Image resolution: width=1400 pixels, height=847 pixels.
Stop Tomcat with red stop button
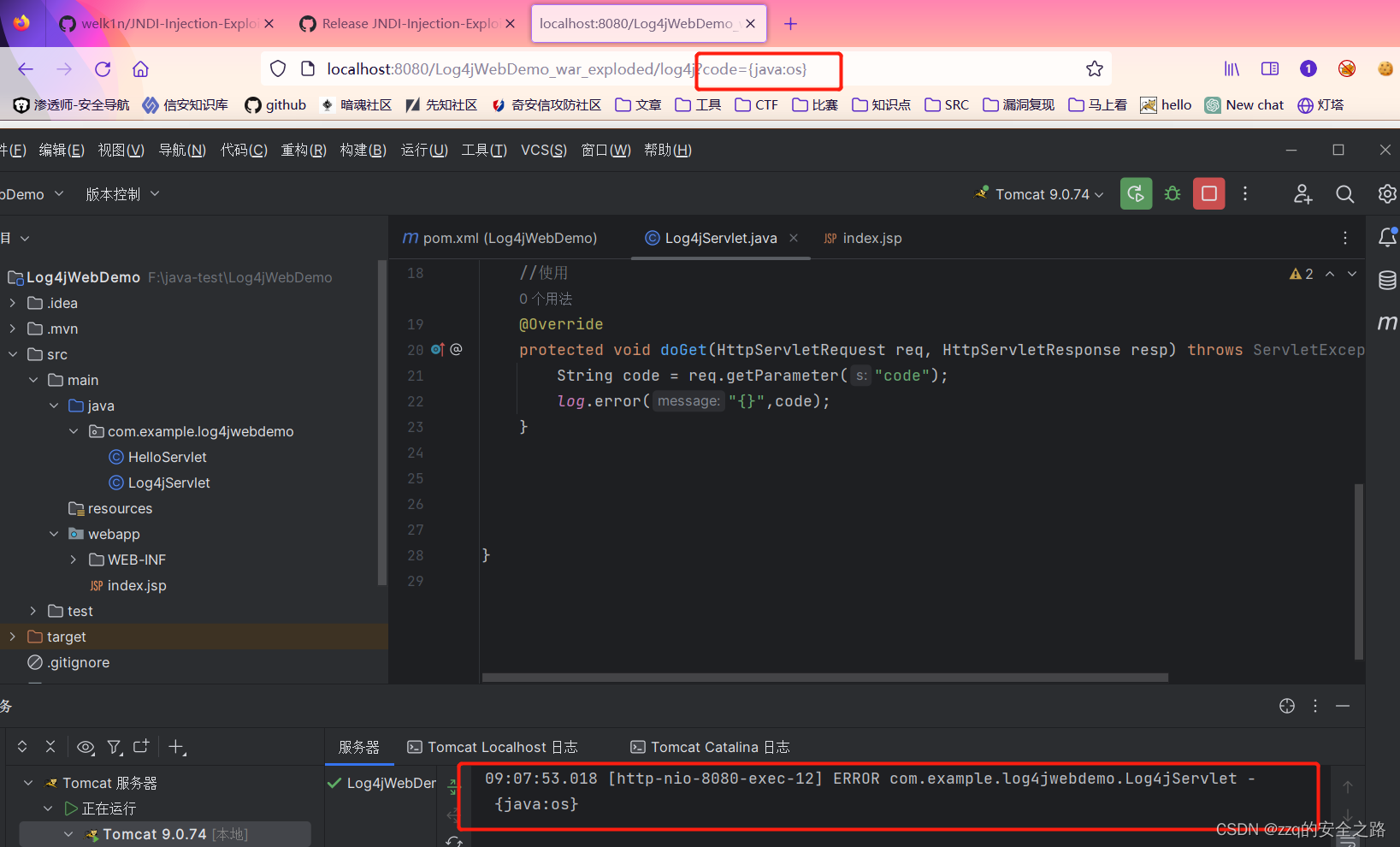click(1209, 194)
